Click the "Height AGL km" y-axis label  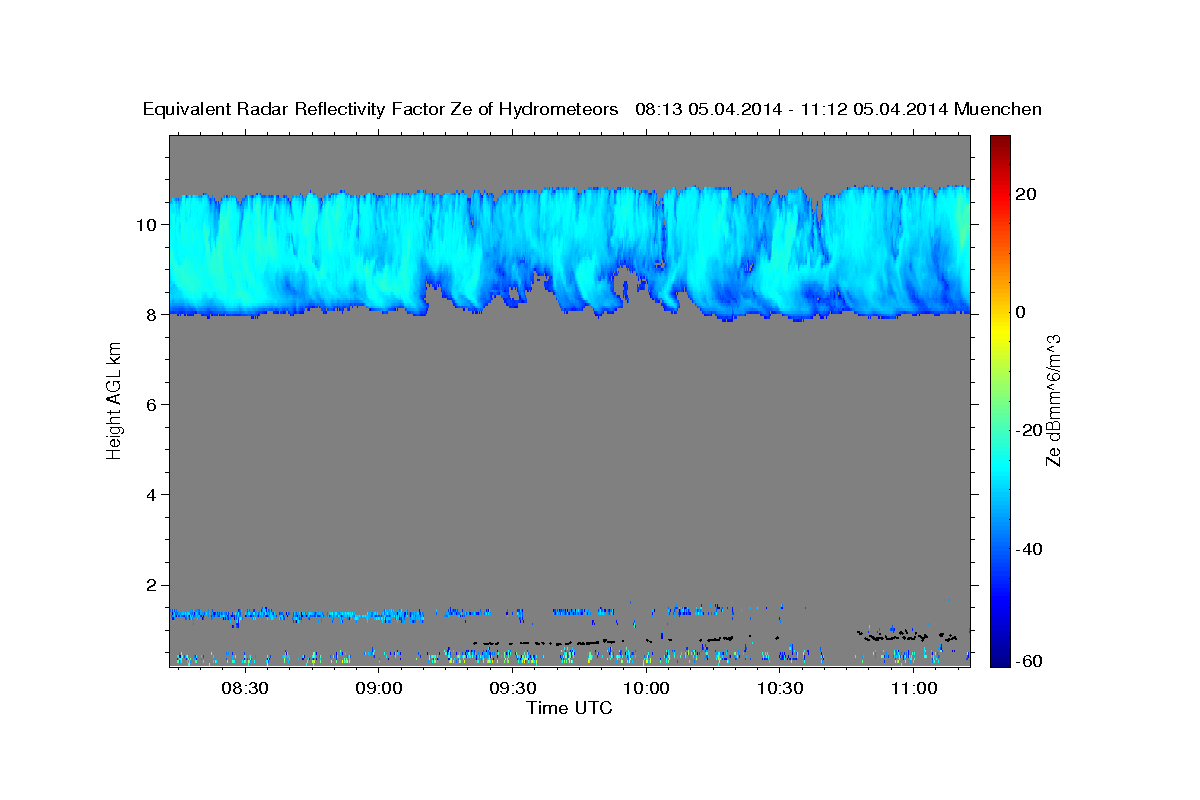tap(114, 401)
